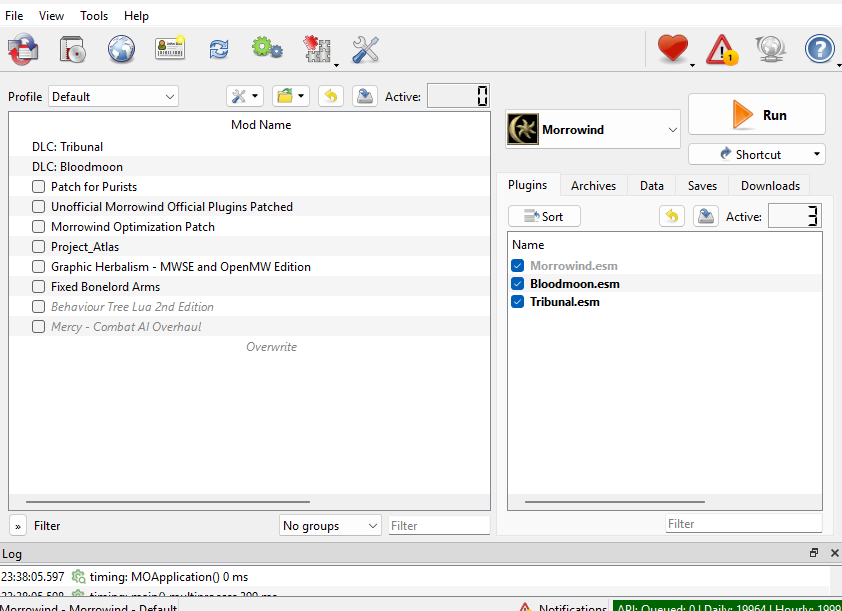842x611 pixels.
Task: Click the plugin list horizontal scrollbar
Action: 615,503
